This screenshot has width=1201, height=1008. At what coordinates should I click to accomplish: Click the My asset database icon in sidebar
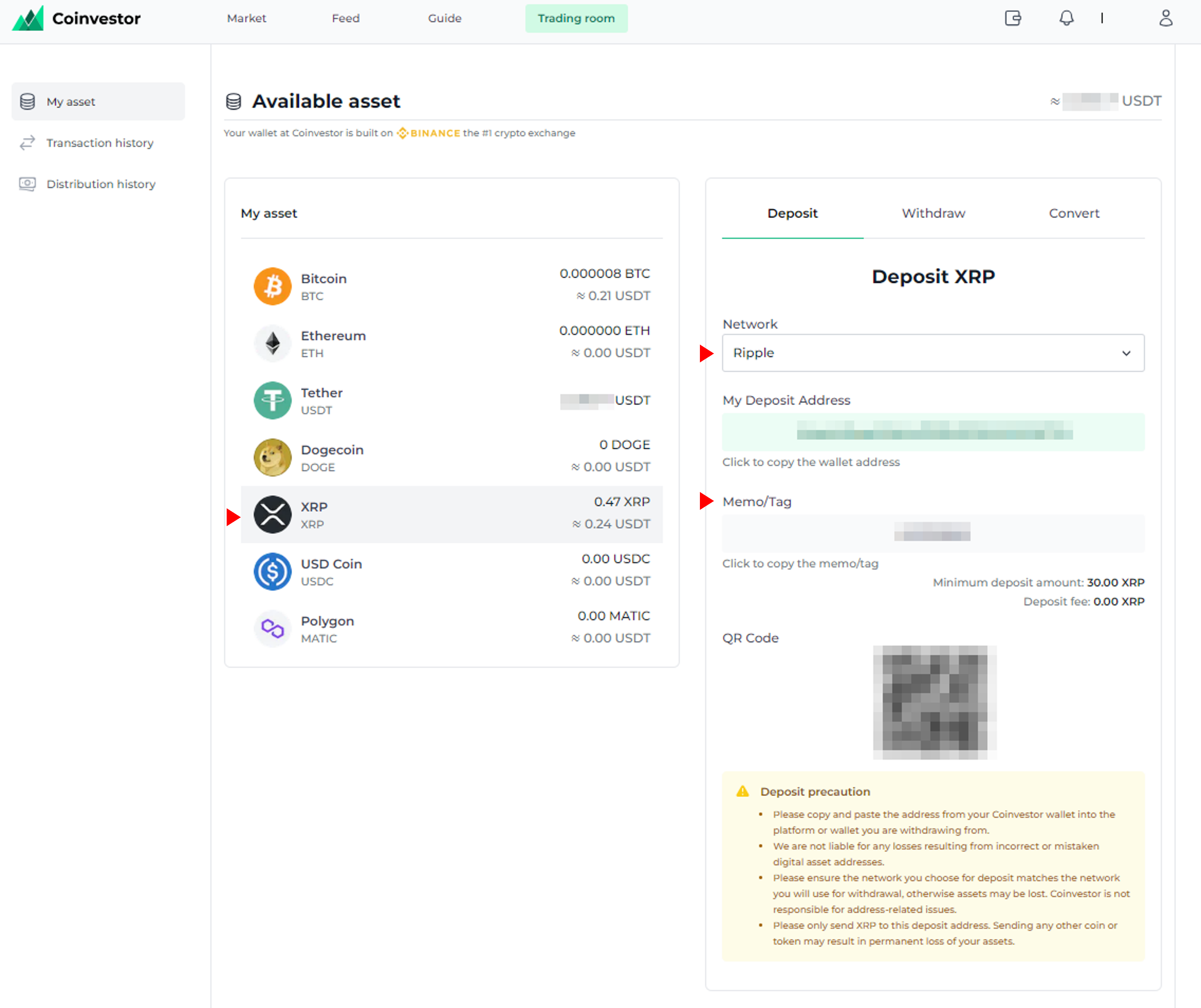coord(27,101)
